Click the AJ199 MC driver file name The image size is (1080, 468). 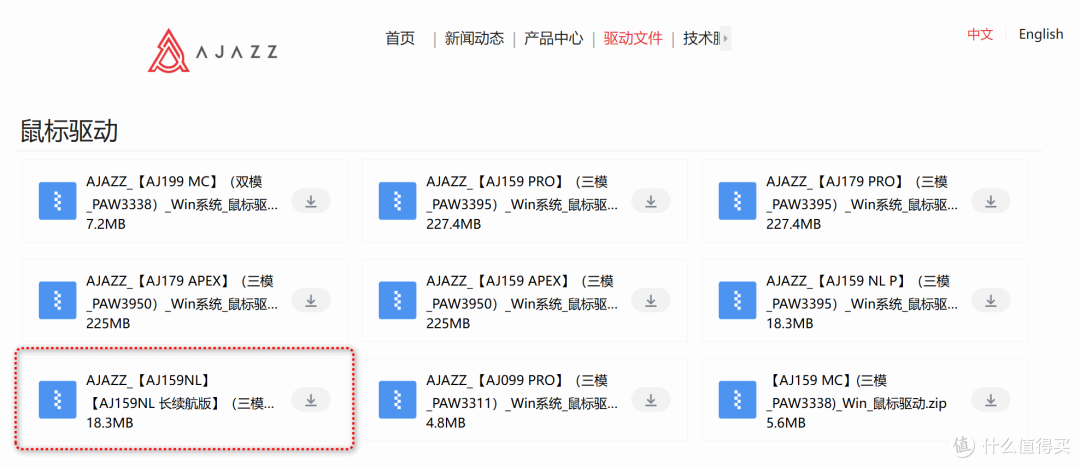(x=182, y=194)
